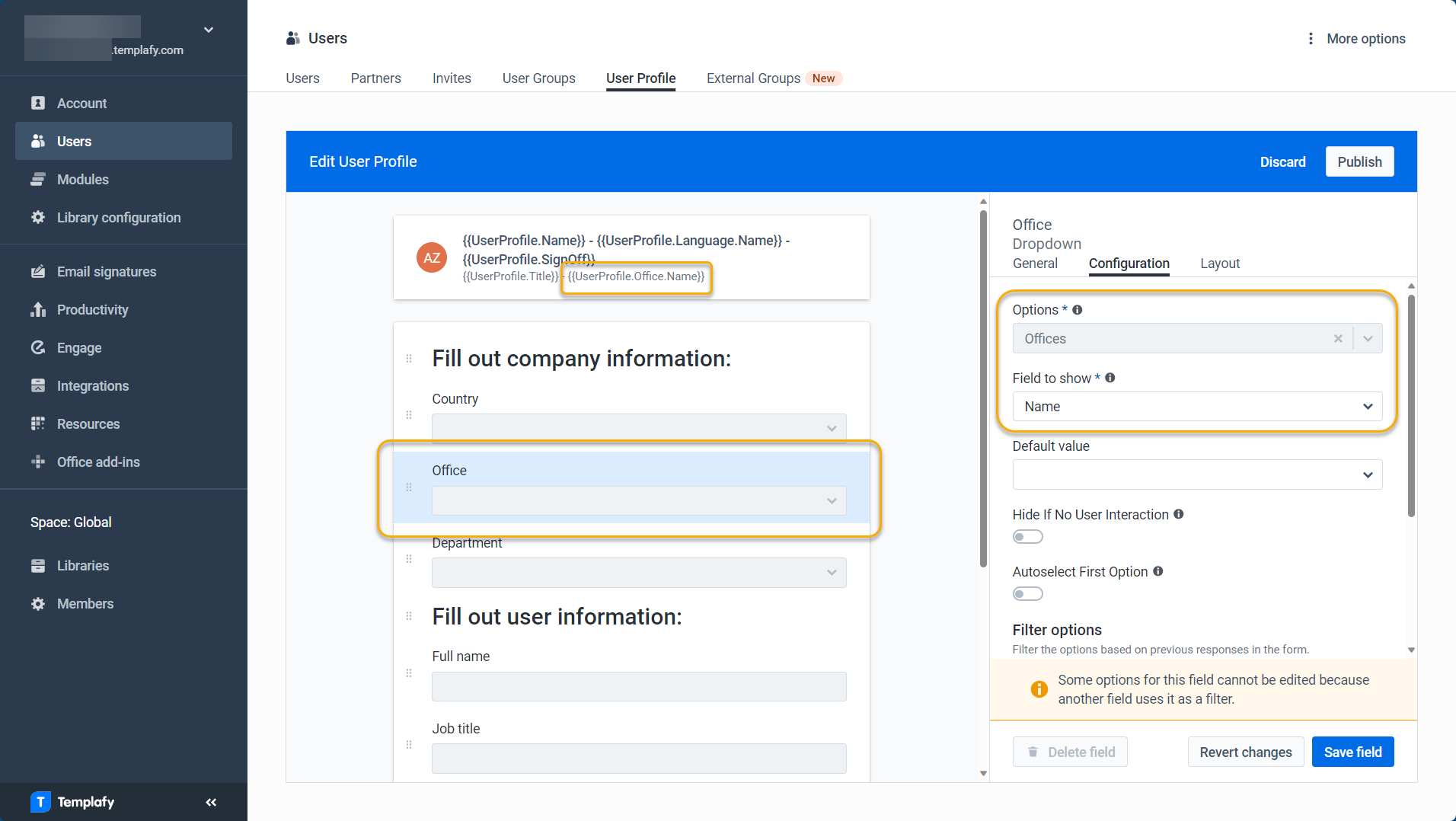Open Office add-ins settings
Image resolution: width=1456 pixels, height=821 pixels.
click(x=97, y=462)
